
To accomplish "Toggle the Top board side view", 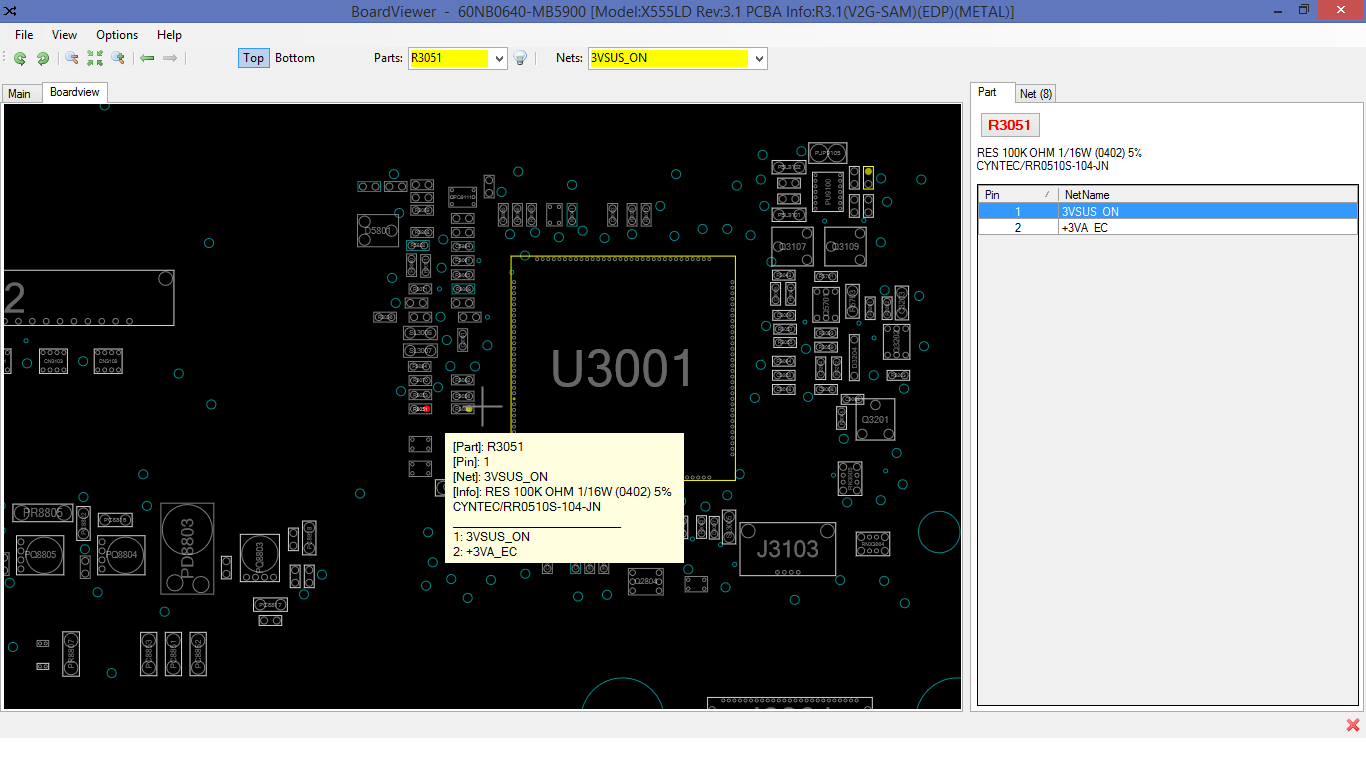I will [x=253, y=58].
